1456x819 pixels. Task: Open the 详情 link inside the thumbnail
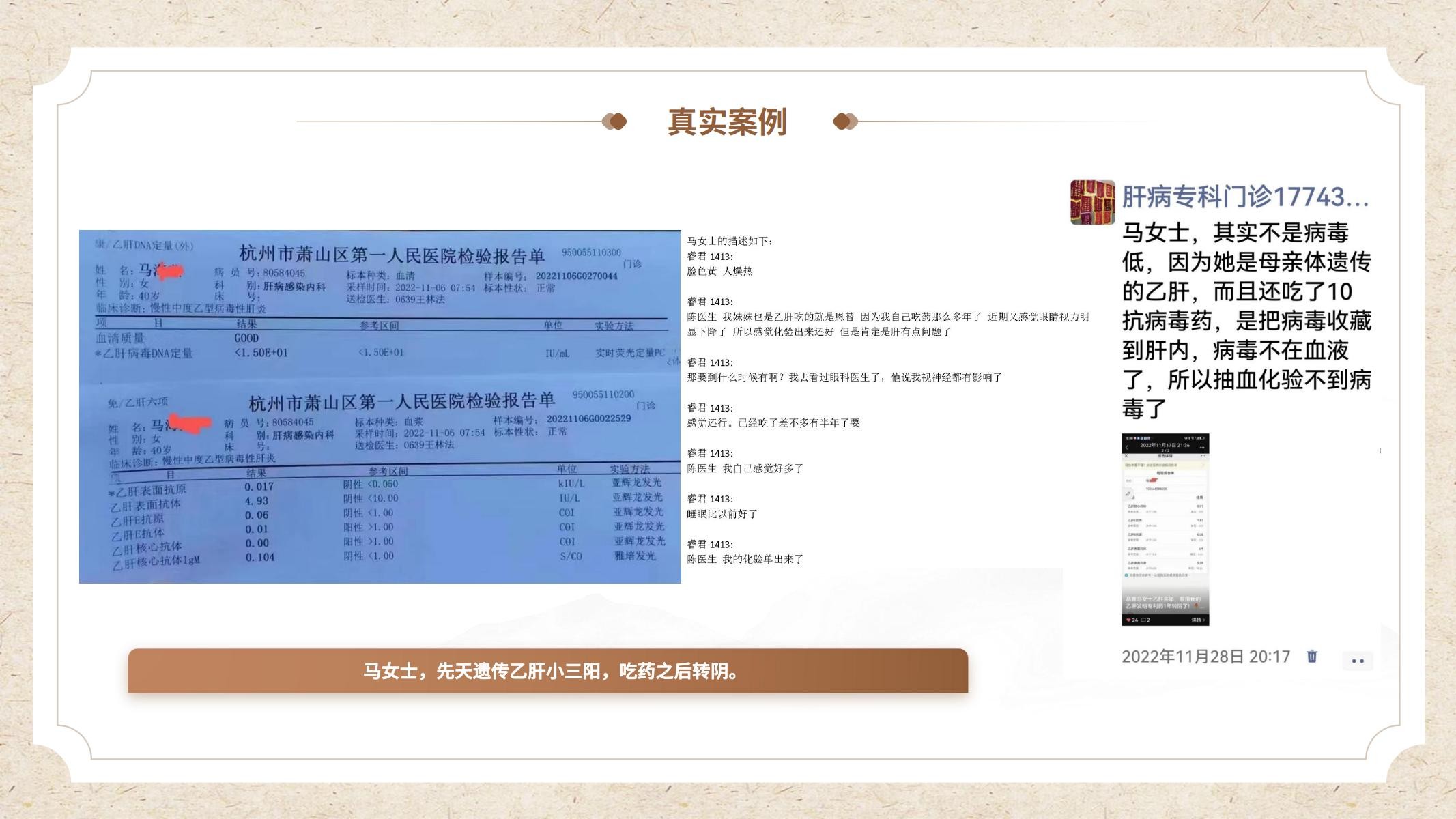click(1198, 620)
